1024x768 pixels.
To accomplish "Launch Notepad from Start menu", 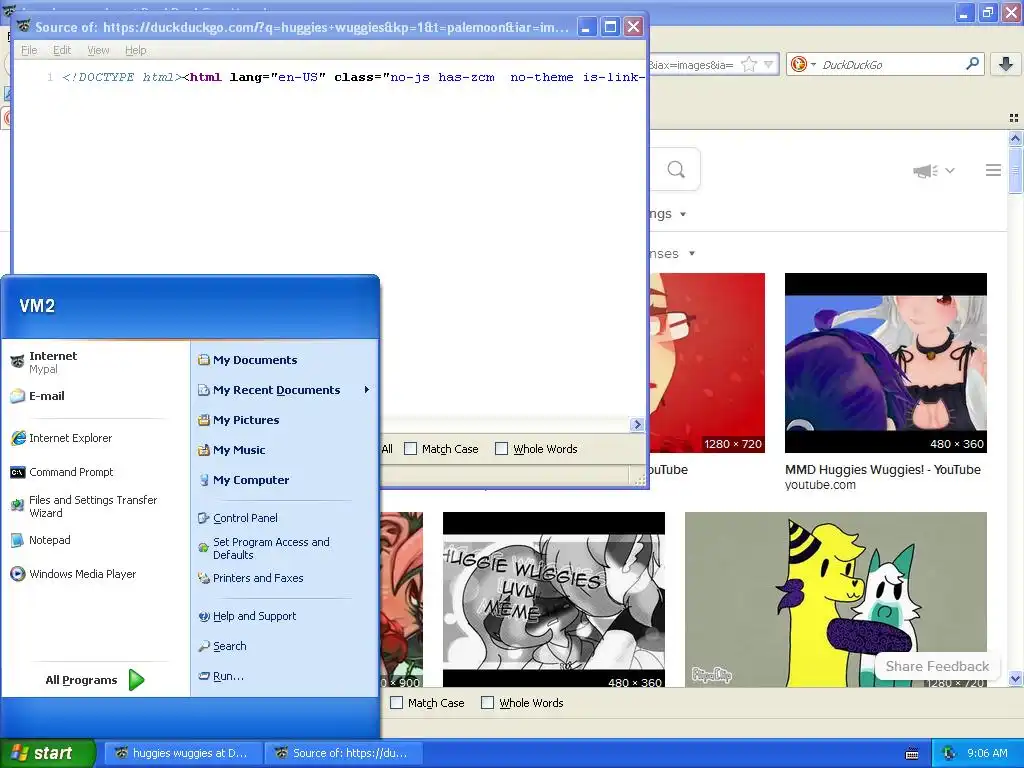I will pos(40,540).
